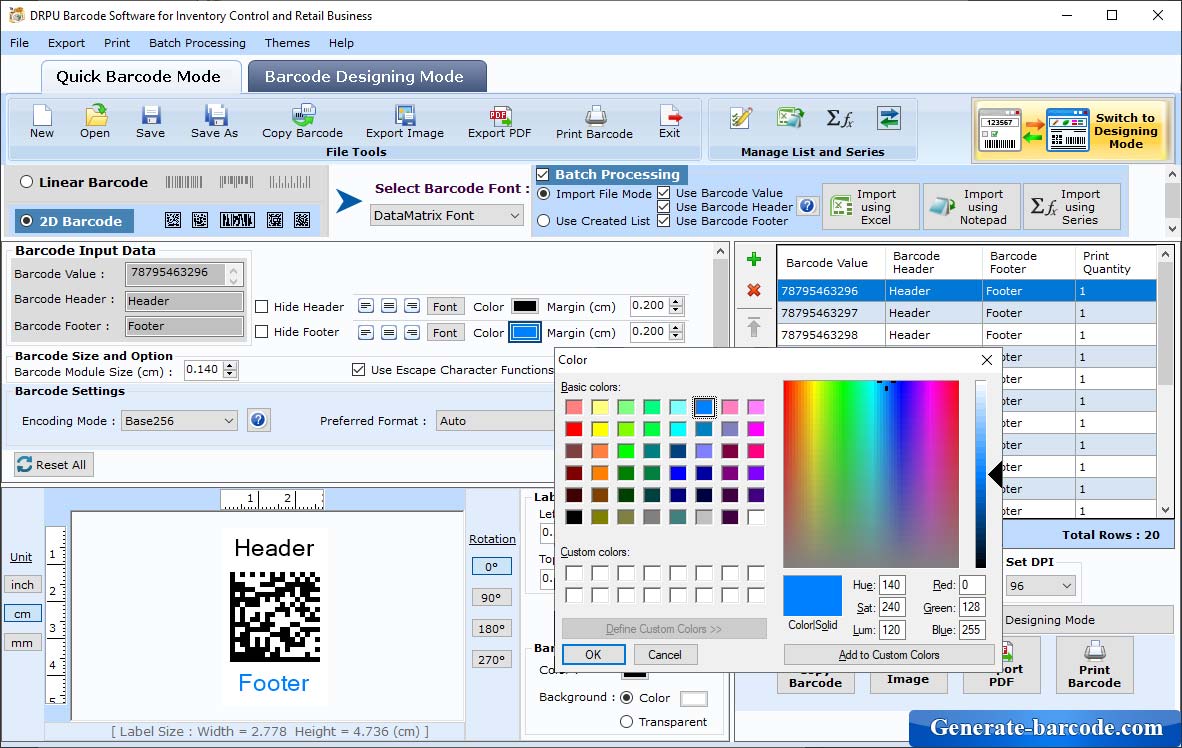
Task: Click batch processing blue help icon
Action: point(807,206)
